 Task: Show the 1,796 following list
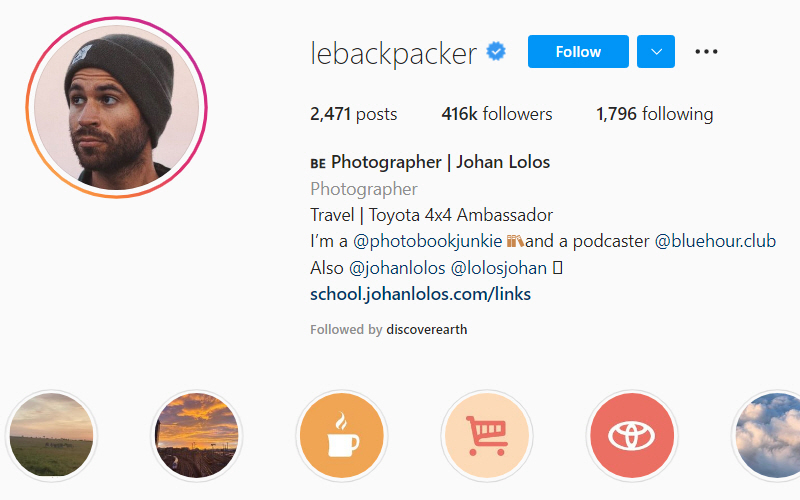click(x=655, y=114)
